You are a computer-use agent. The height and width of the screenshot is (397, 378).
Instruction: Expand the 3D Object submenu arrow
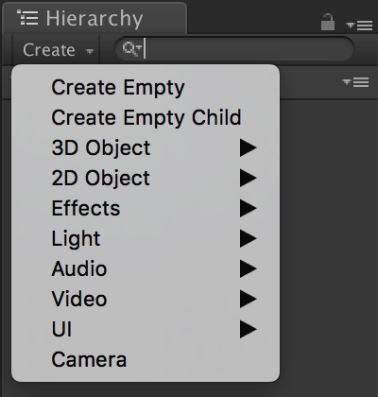pyautogui.click(x=248, y=148)
